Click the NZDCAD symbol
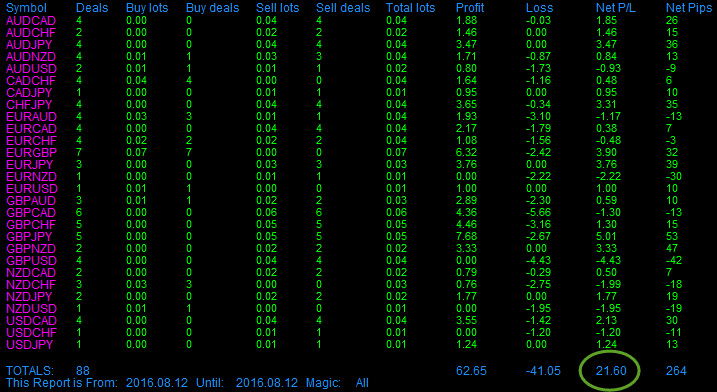Screen dimensions: 717x392 coord(31,273)
